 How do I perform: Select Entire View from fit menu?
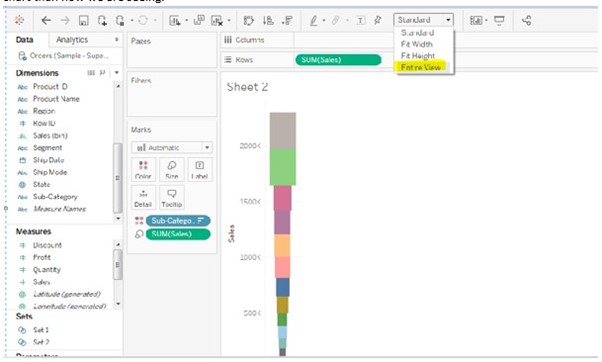click(421, 68)
